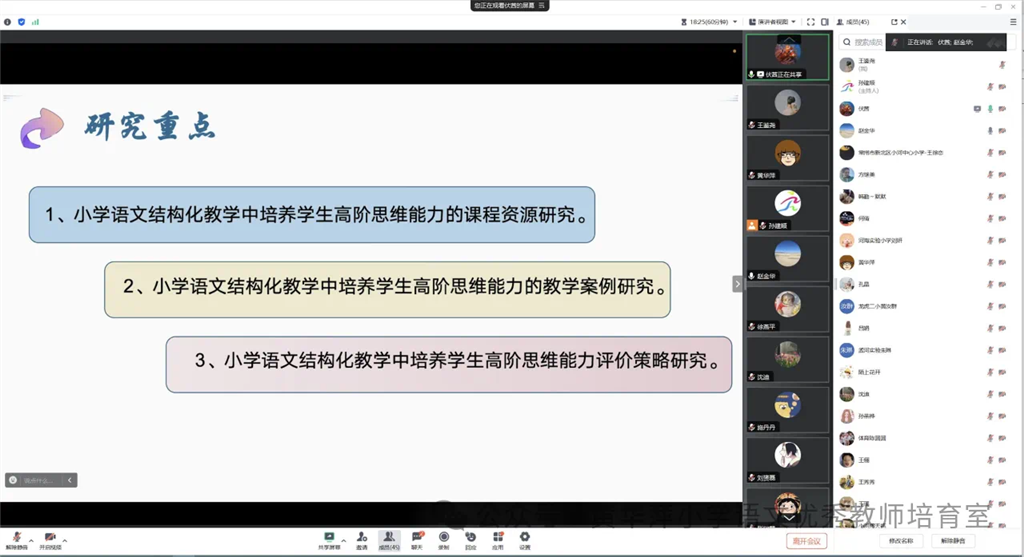
Task: Select 黄华萍 video thumbnail
Action: pos(788,158)
